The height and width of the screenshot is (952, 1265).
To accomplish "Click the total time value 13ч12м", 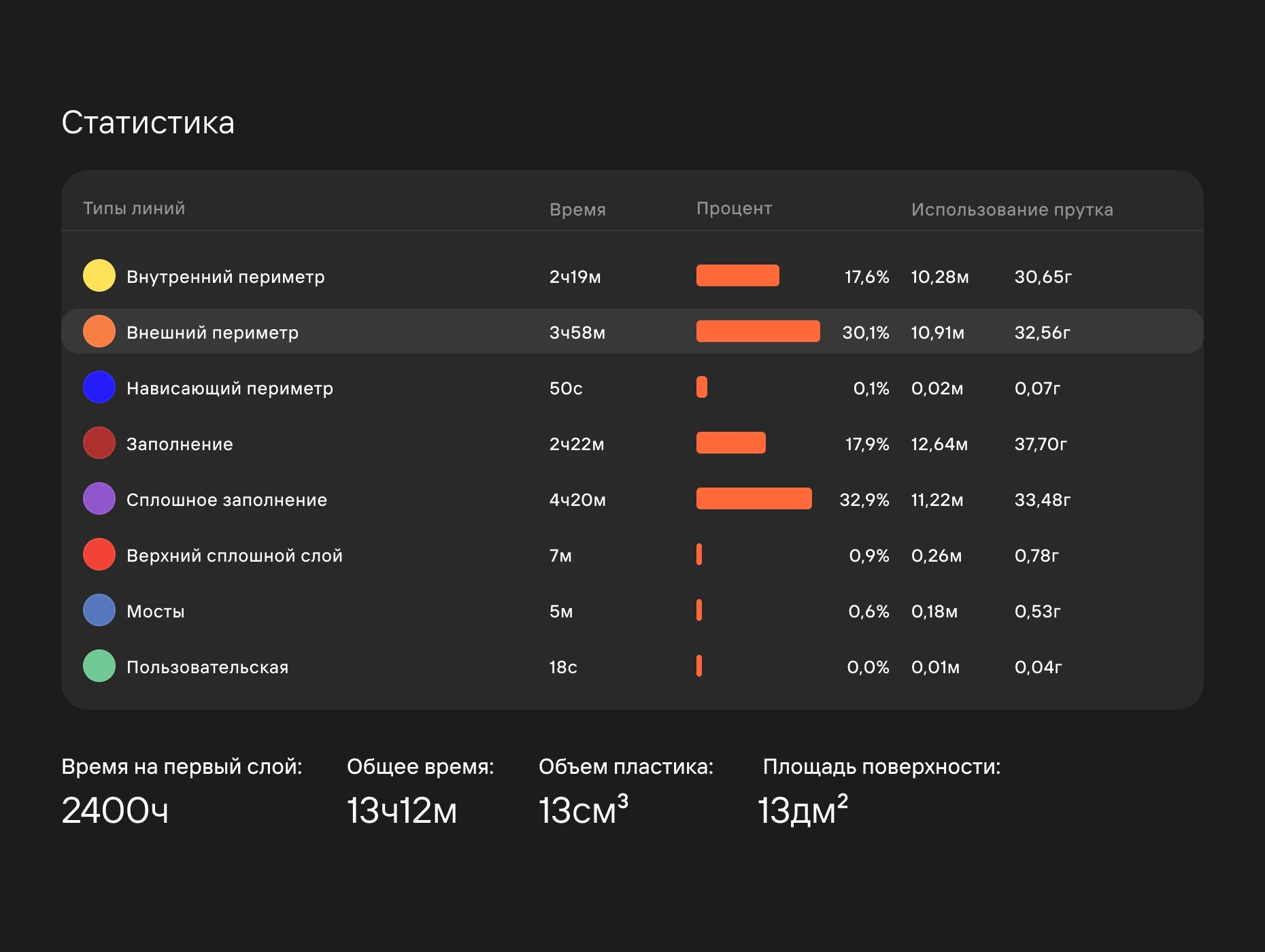I will (x=402, y=810).
